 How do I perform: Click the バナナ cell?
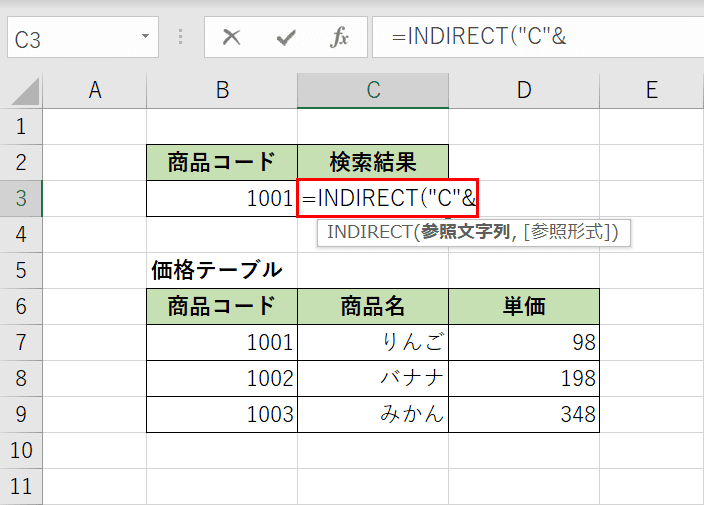click(373, 378)
